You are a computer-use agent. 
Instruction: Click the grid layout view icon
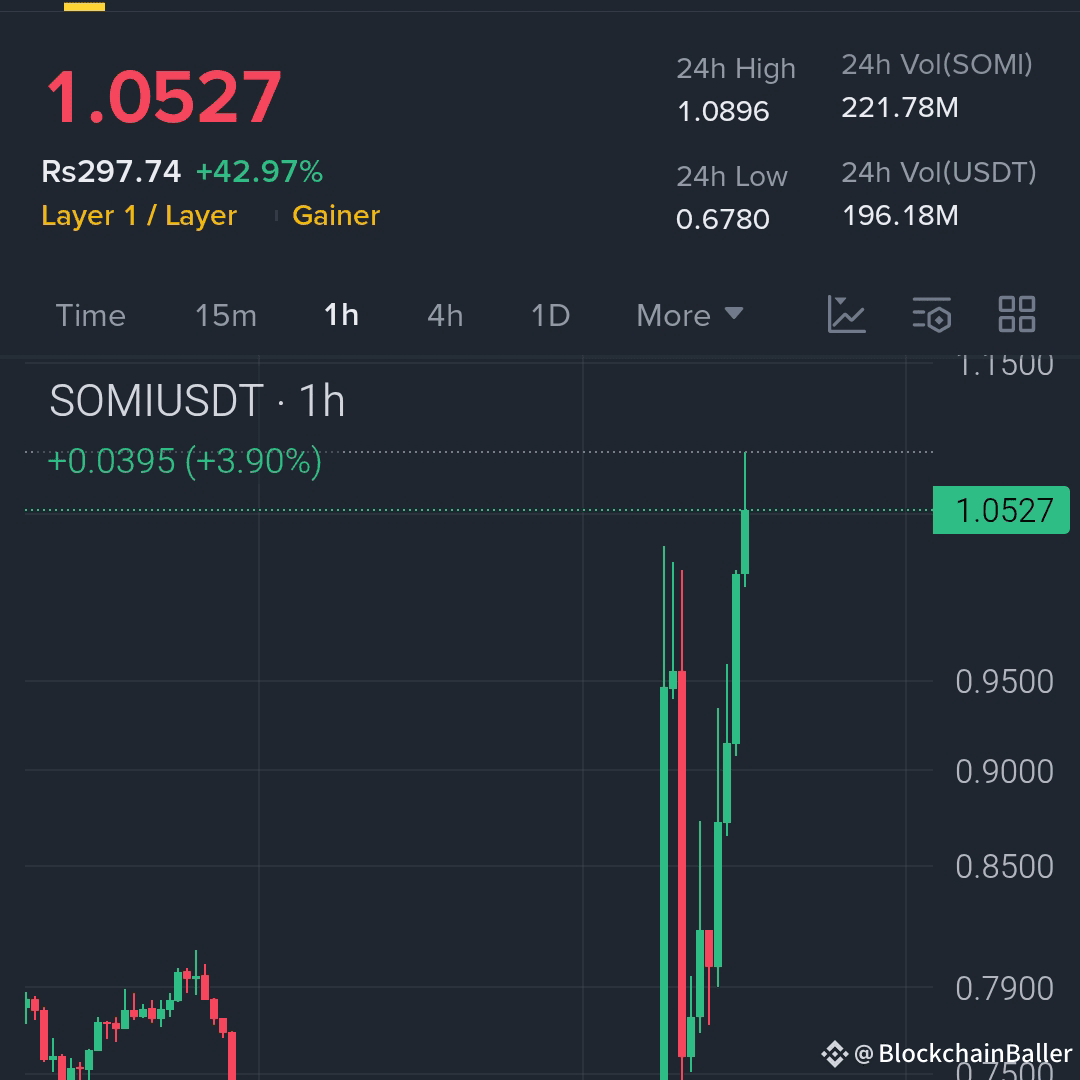point(1016,314)
